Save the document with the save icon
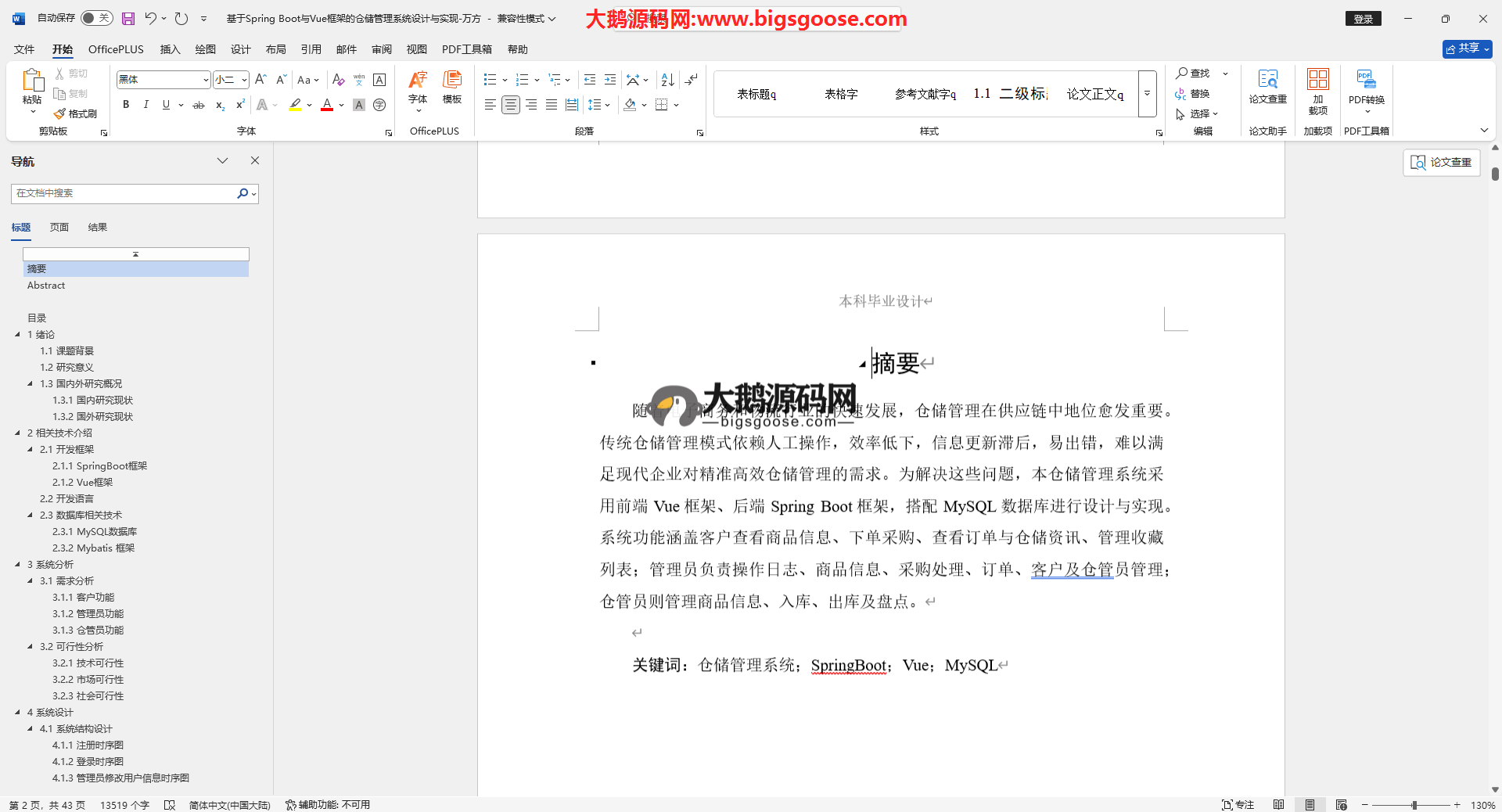The image size is (1502, 812). (128, 19)
